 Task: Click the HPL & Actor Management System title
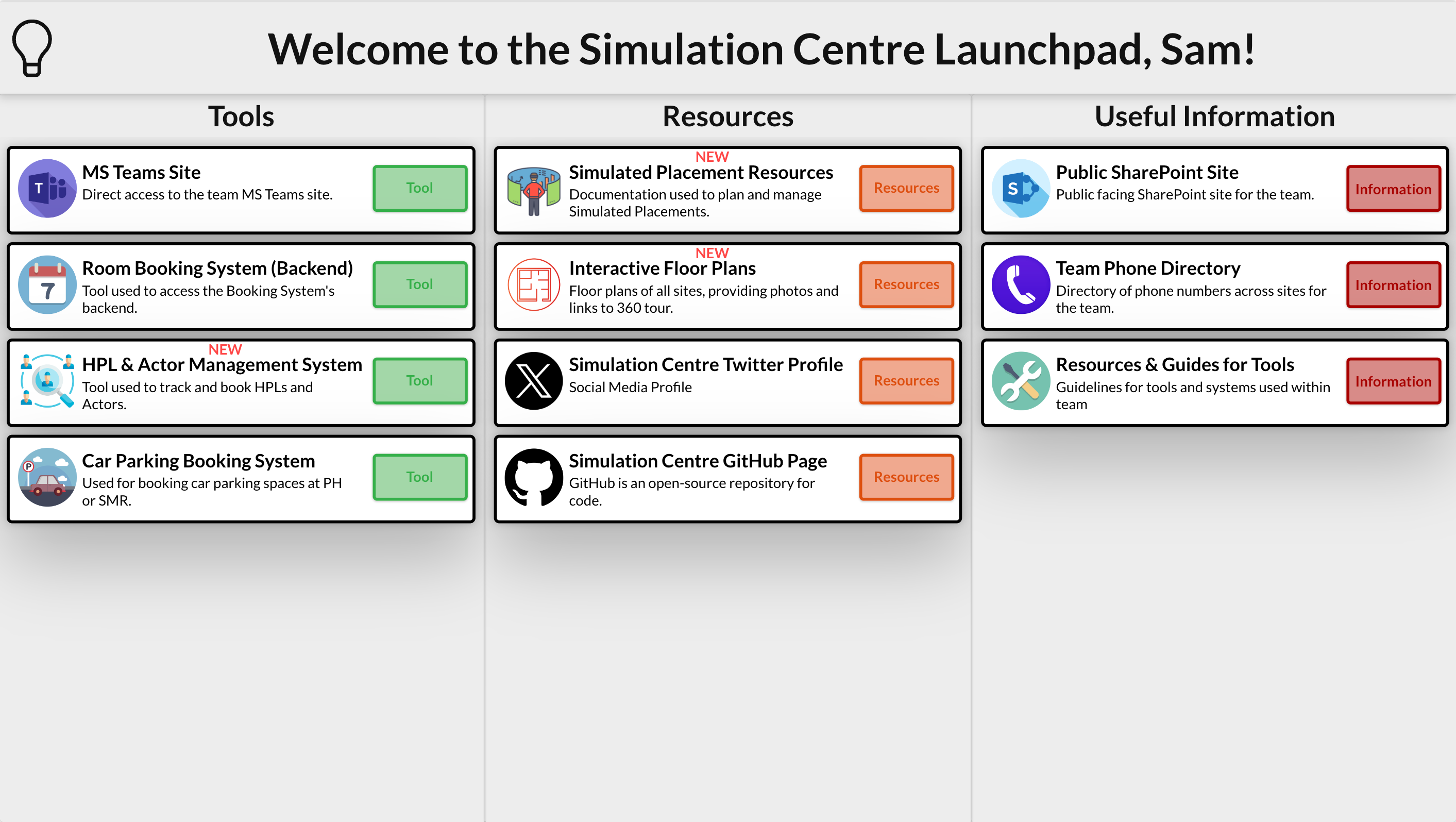coord(222,365)
